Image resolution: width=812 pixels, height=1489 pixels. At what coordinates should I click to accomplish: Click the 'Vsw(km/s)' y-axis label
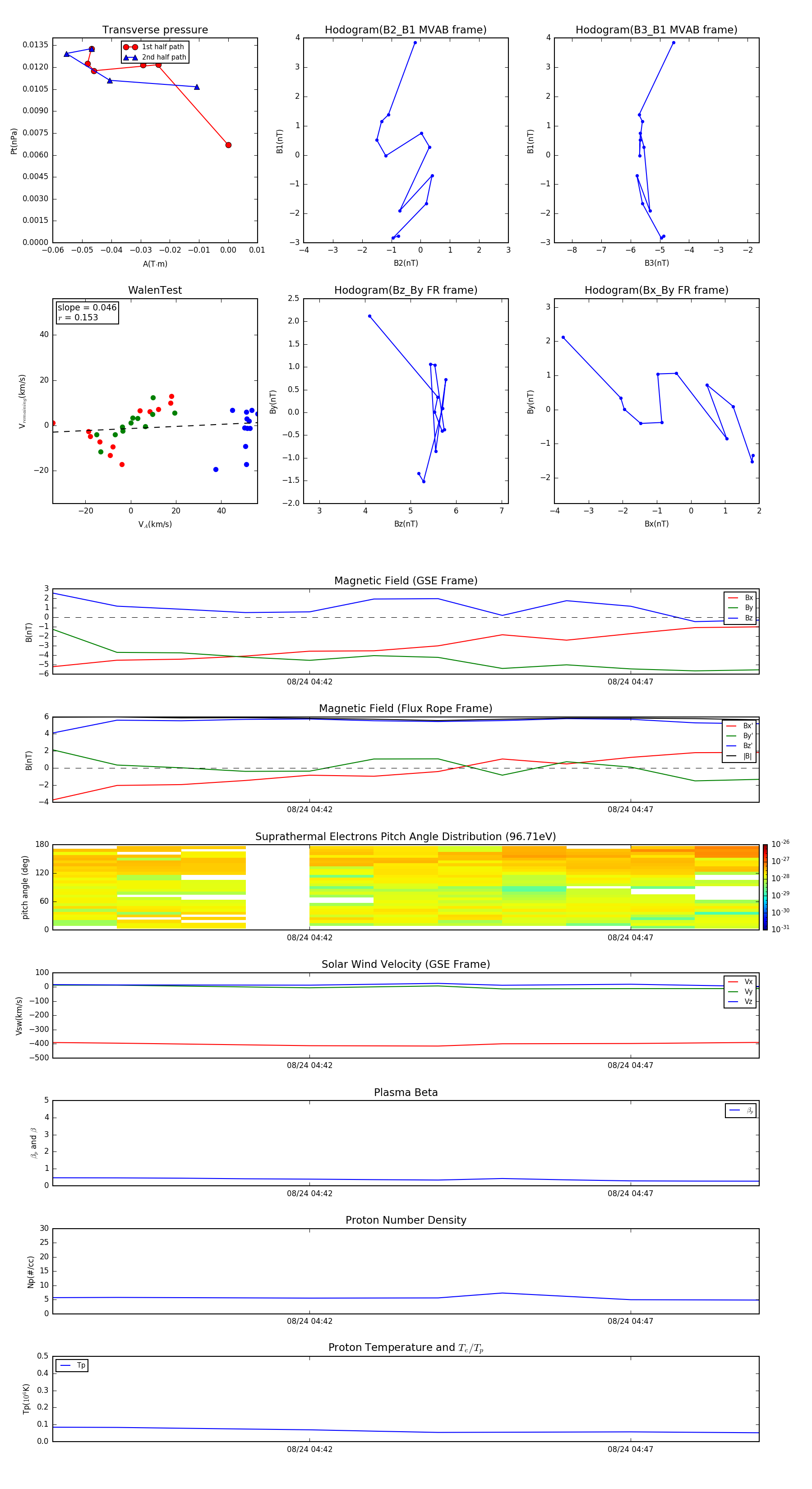(x=18, y=1016)
